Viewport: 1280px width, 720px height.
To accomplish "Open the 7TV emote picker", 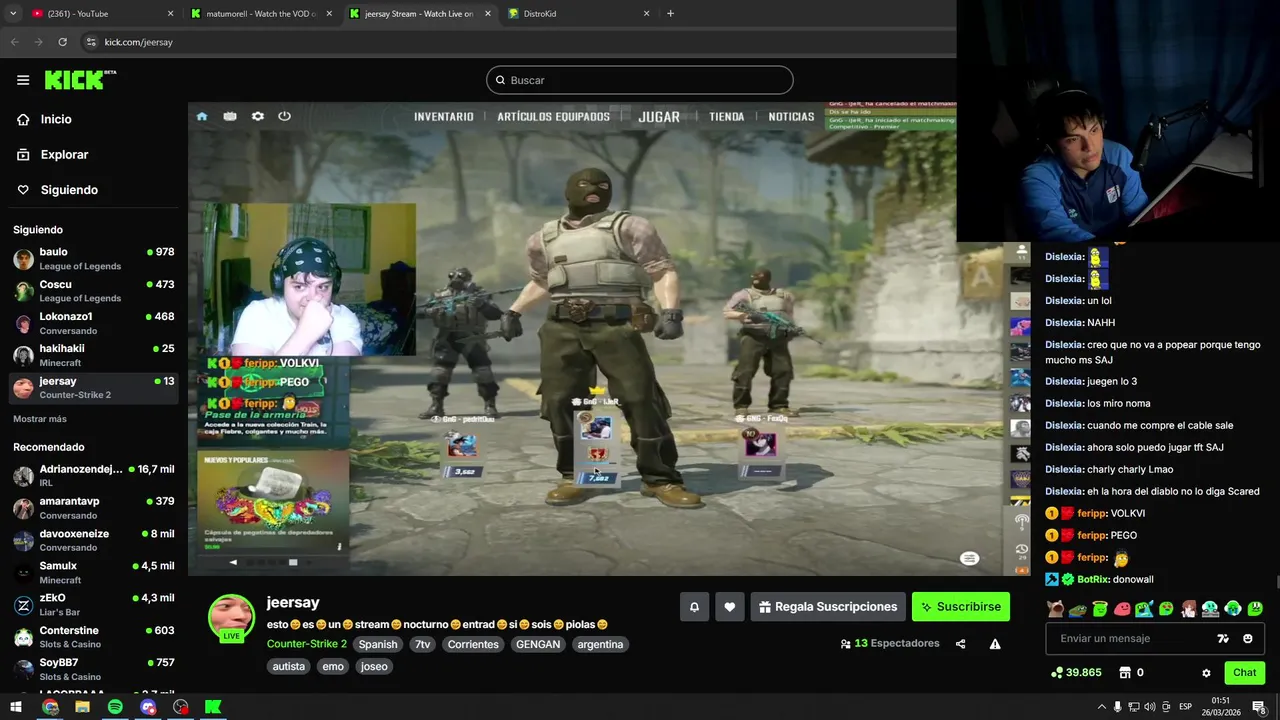I will [x=1223, y=639].
